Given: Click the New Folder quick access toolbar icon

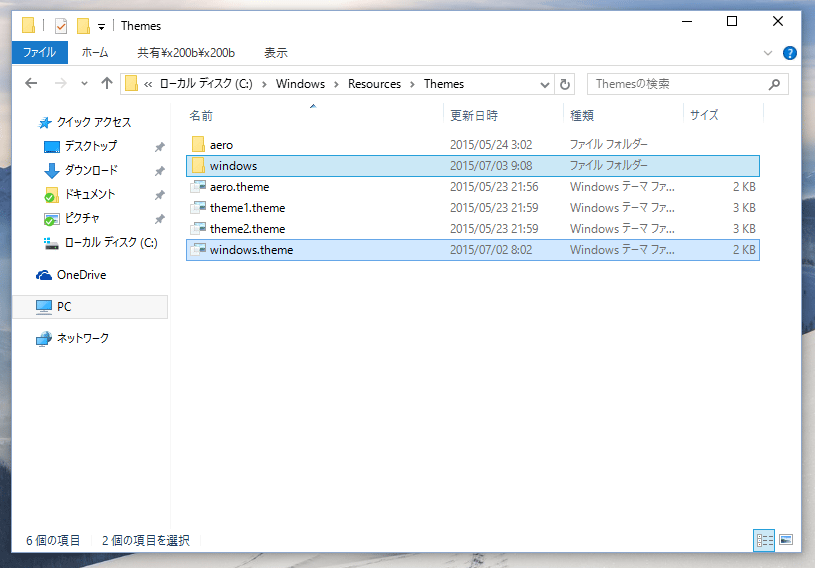Looking at the screenshot, I should [83, 25].
